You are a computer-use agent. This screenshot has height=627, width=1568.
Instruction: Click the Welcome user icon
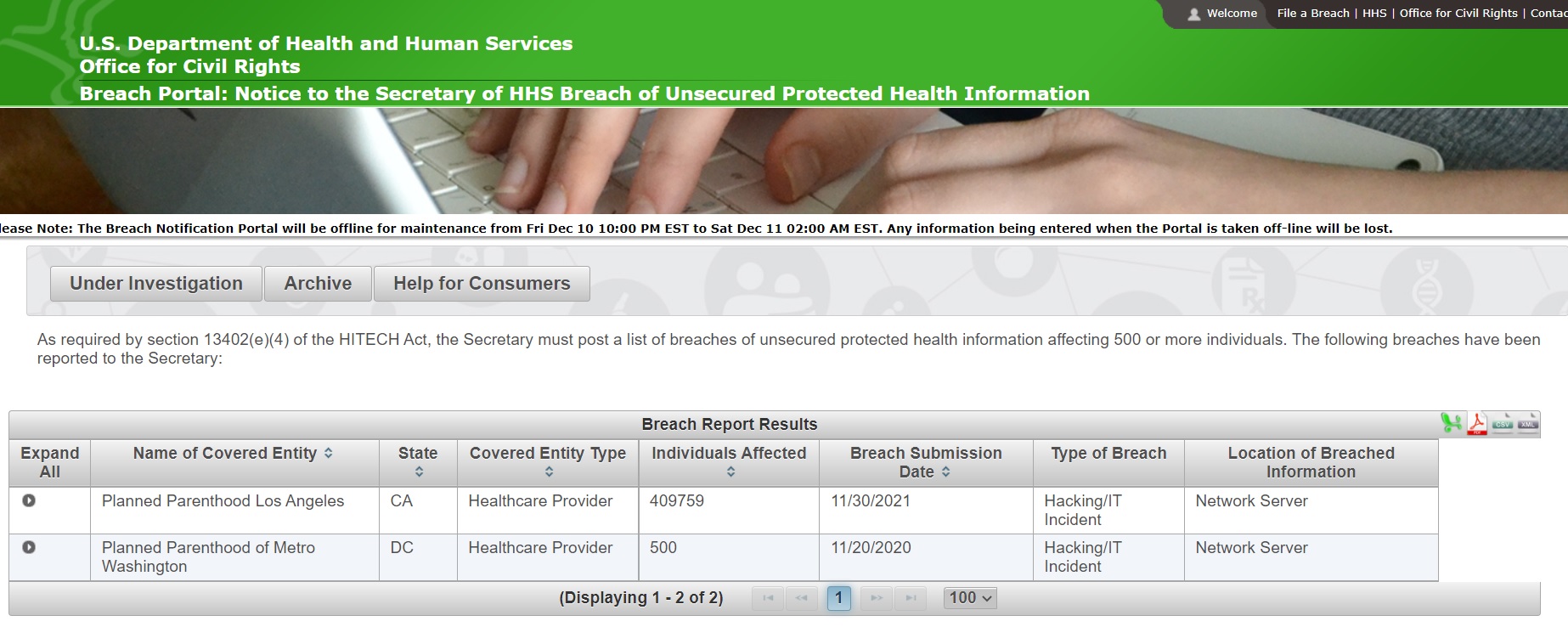tap(1193, 14)
